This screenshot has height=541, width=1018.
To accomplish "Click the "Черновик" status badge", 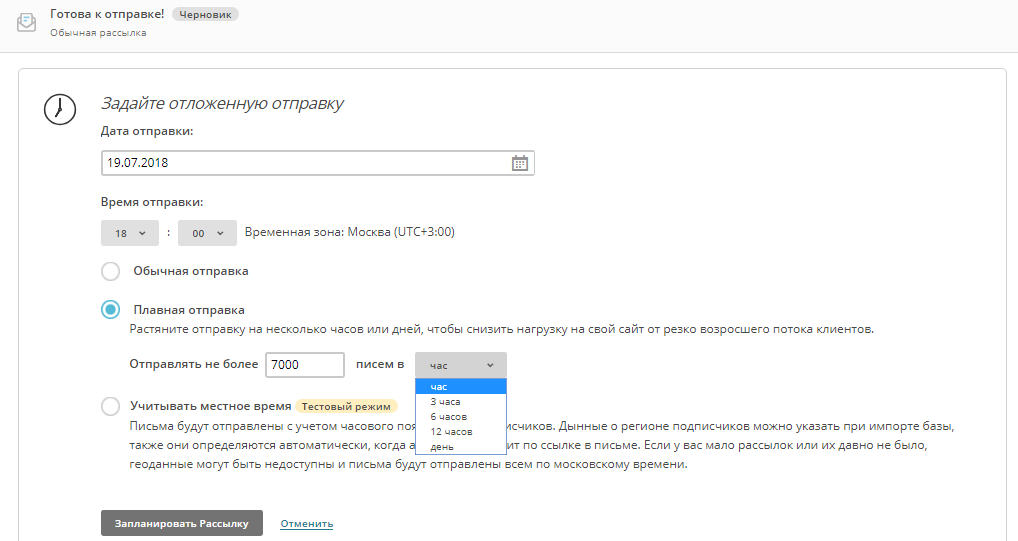I will (205, 15).
